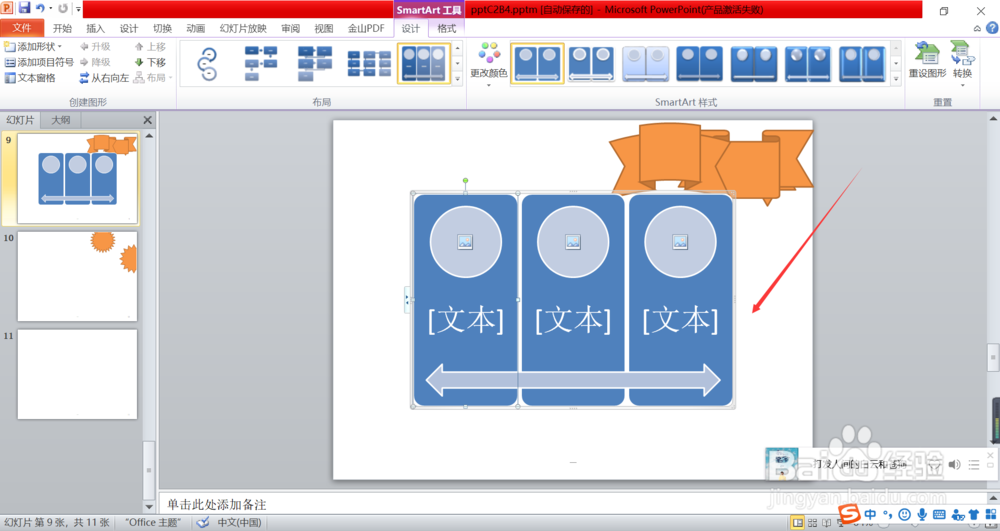This screenshot has width=1000, height=531.
Task: Select the fourth SmartArt style thumbnail
Action: (x=700, y=64)
